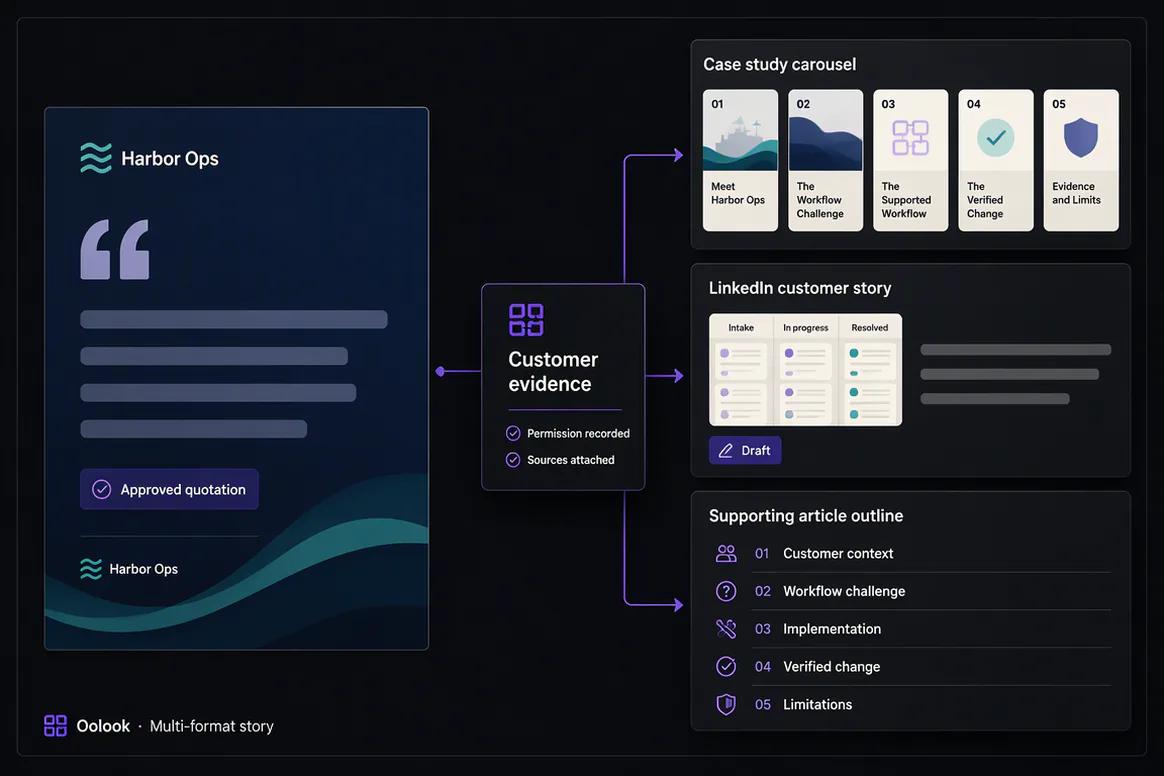
Task: Open carousel card 04 The Verified Change
Action: [995, 160]
